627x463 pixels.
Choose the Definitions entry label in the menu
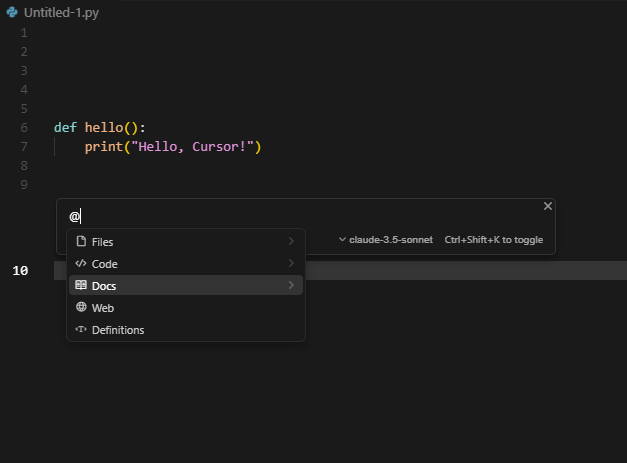point(118,330)
